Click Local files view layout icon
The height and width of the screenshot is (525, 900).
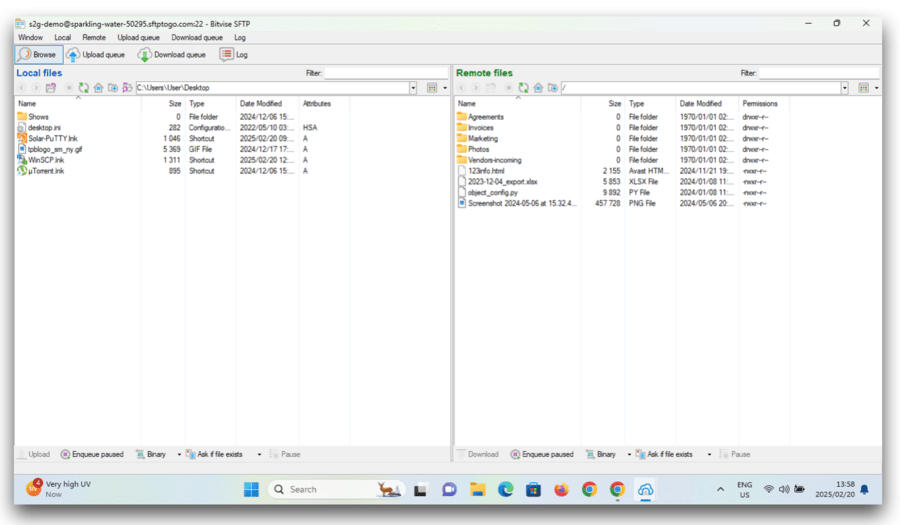point(432,88)
